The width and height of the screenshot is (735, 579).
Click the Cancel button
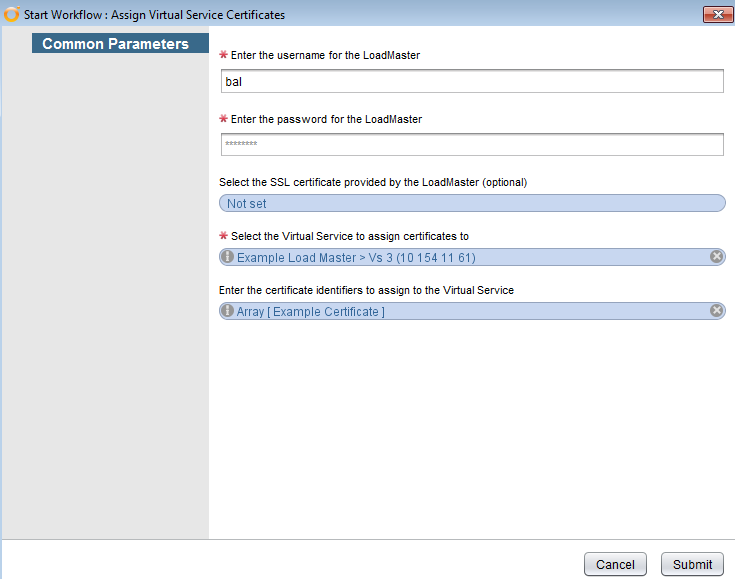615,564
